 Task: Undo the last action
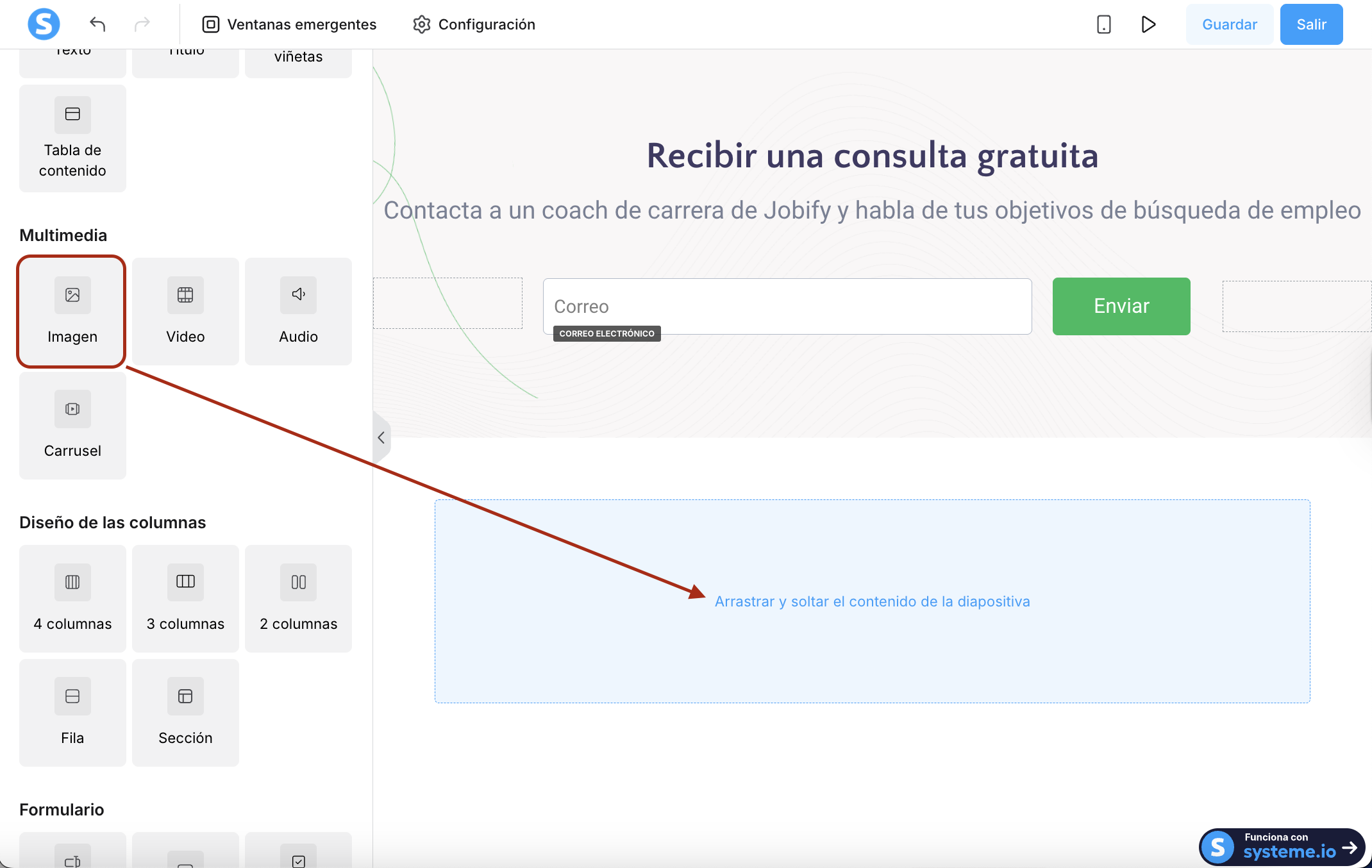(x=97, y=24)
